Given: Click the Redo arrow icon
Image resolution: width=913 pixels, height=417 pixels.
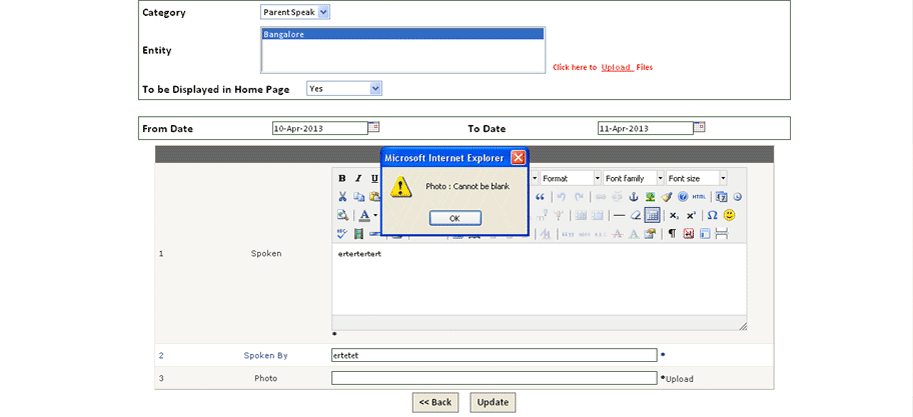Looking at the screenshot, I should (579, 197).
